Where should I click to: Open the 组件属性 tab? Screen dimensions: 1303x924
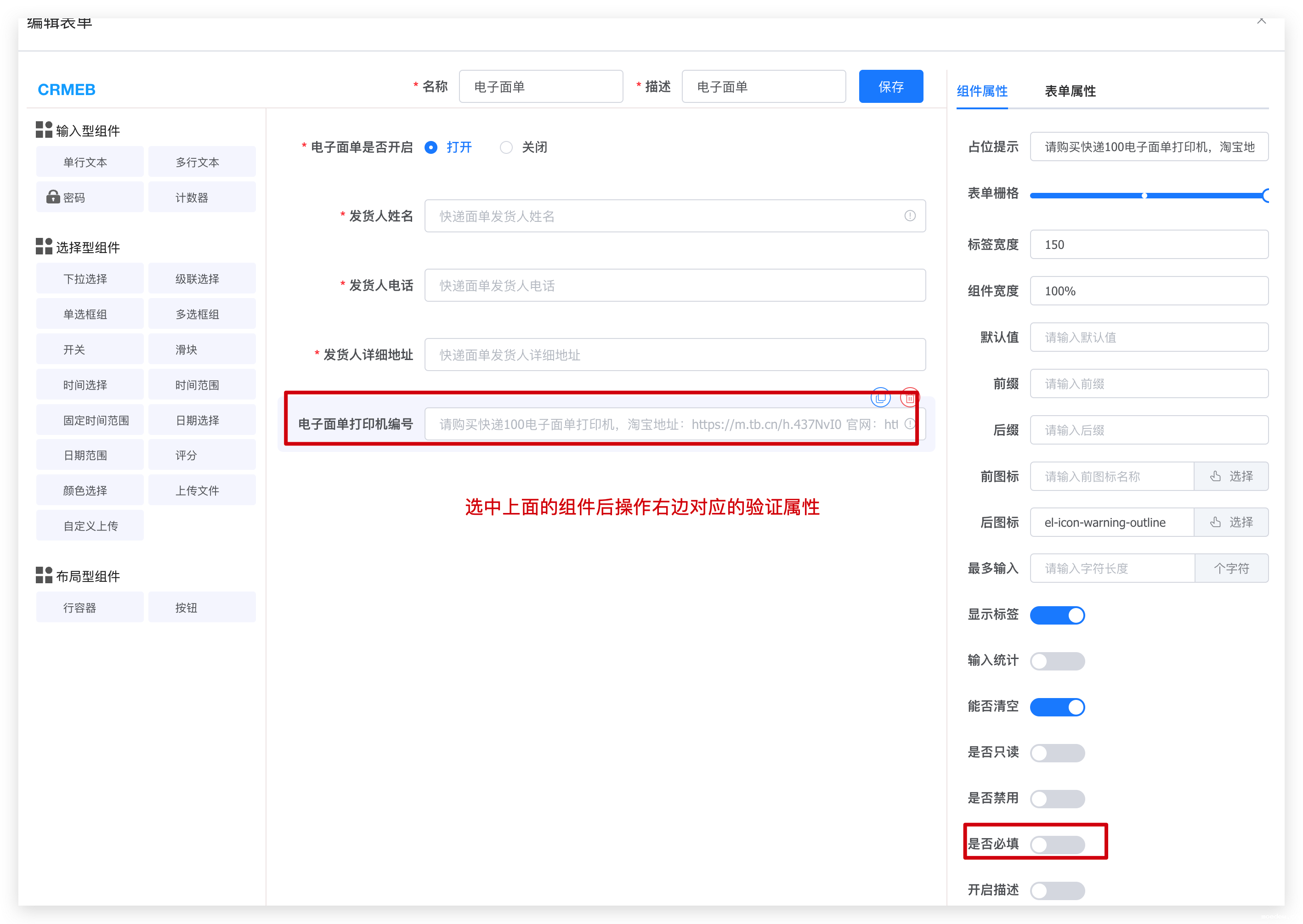[x=981, y=91]
